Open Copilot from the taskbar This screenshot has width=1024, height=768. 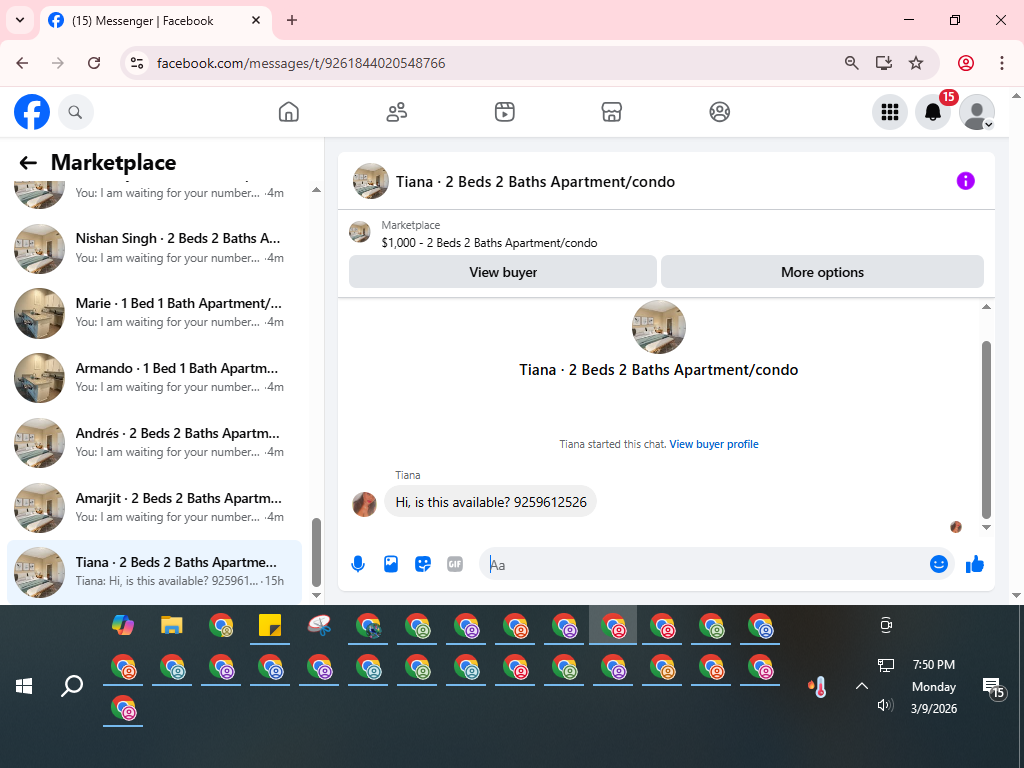pyautogui.click(x=123, y=626)
